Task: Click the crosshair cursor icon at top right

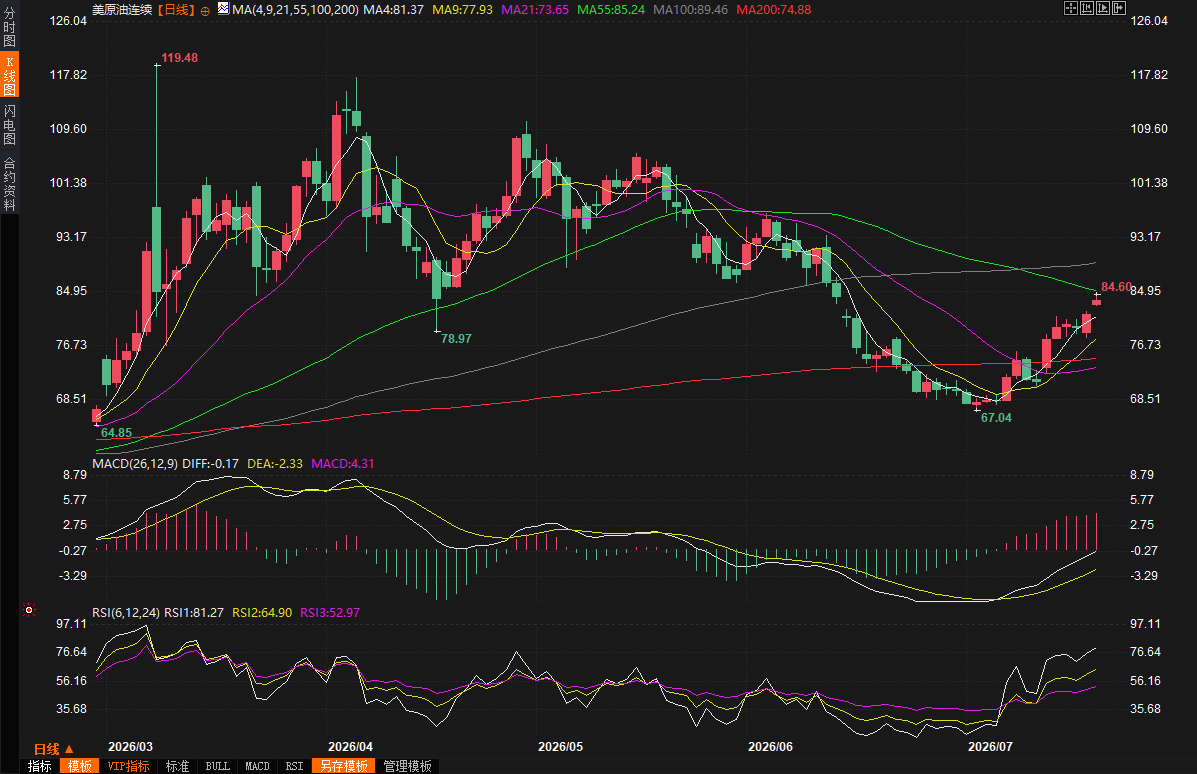Action: click(x=1071, y=8)
